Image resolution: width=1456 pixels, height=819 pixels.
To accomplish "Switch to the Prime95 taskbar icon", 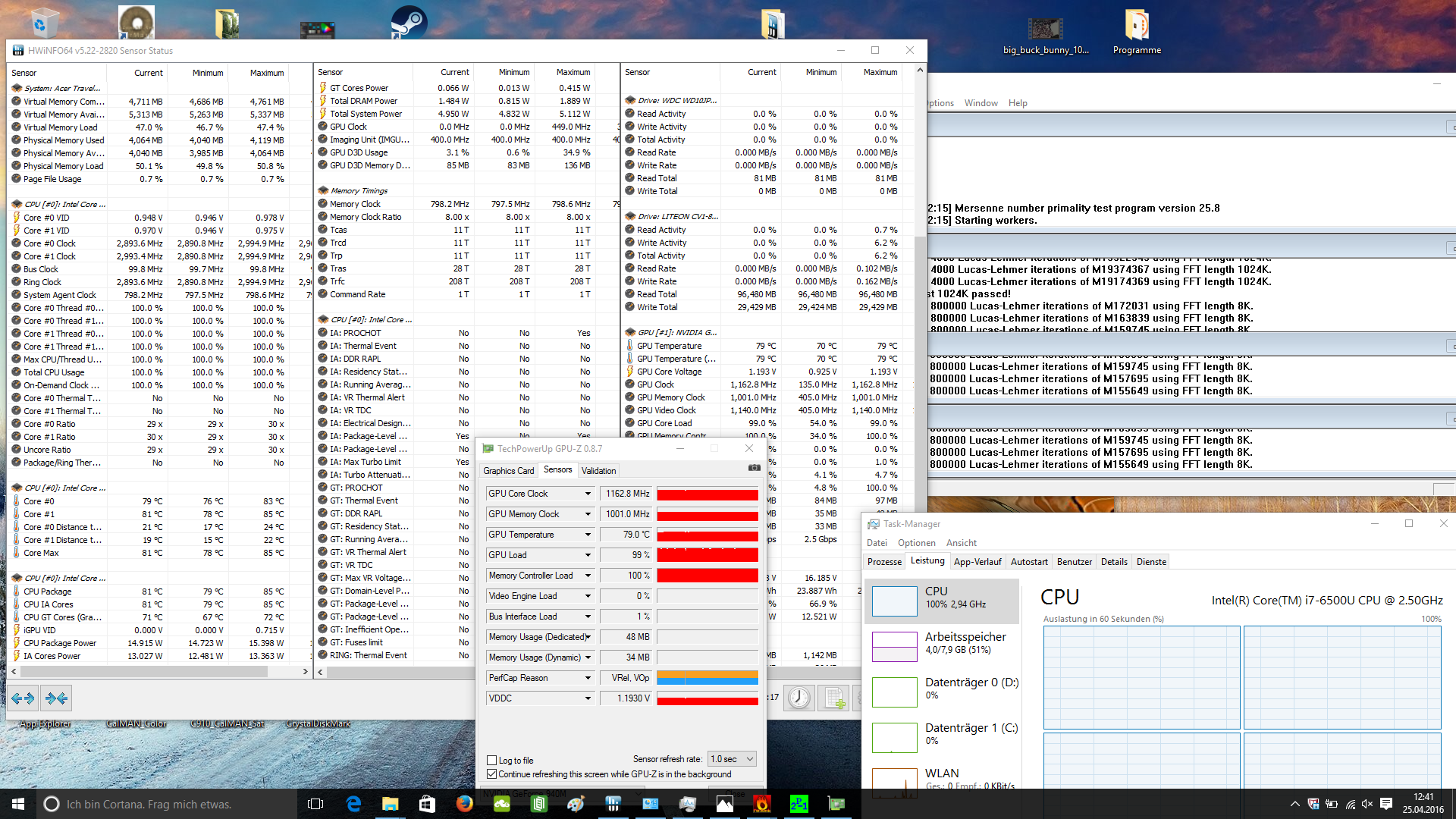I will (x=799, y=804).
